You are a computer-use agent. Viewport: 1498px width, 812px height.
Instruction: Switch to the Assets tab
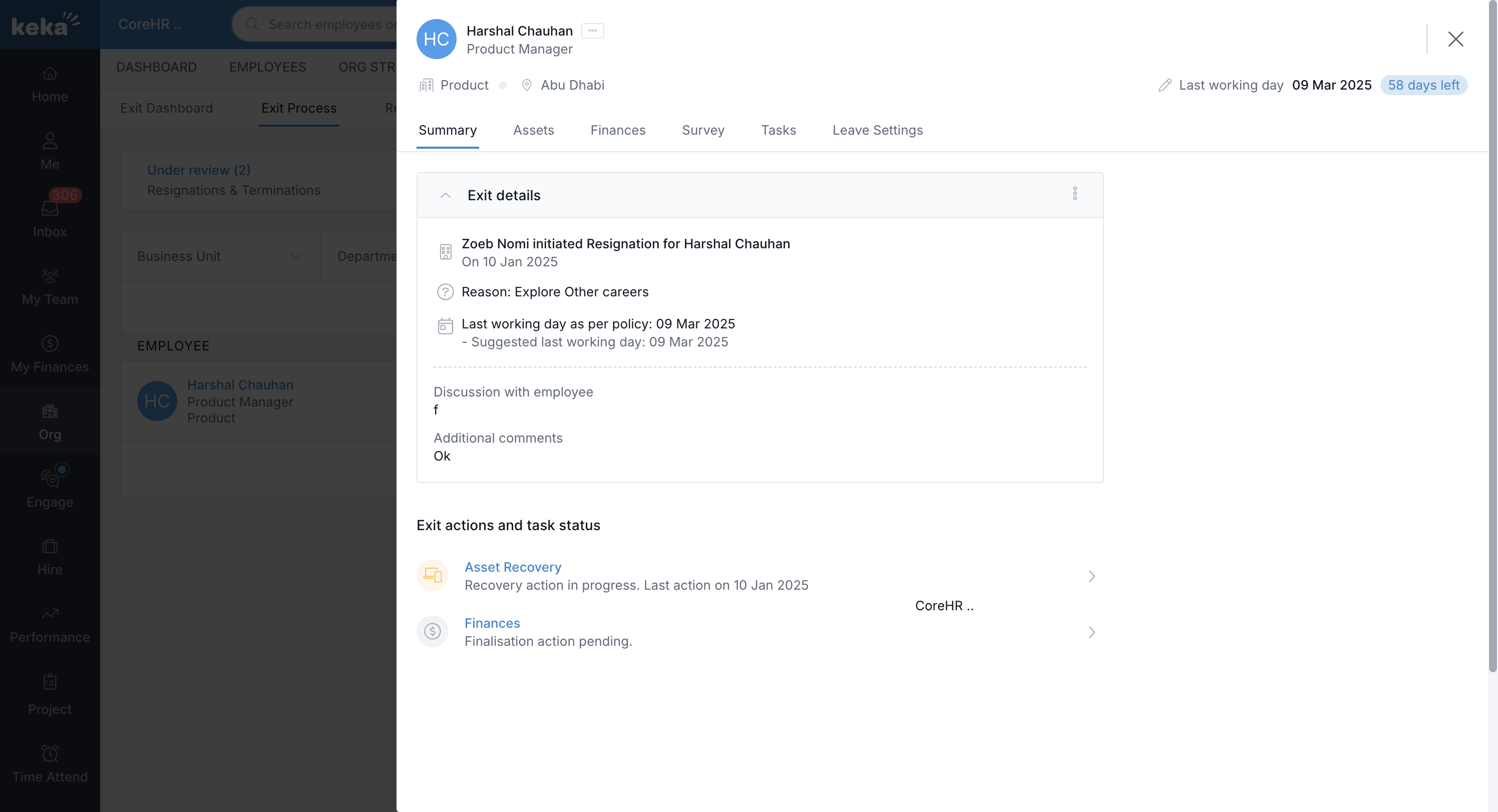(x=533, y=130)
